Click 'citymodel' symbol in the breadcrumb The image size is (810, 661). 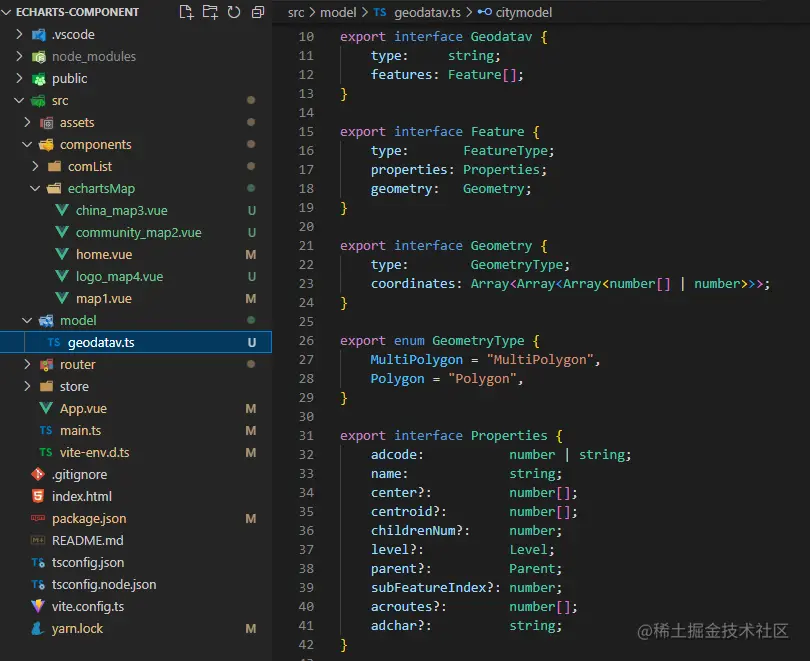524,12
